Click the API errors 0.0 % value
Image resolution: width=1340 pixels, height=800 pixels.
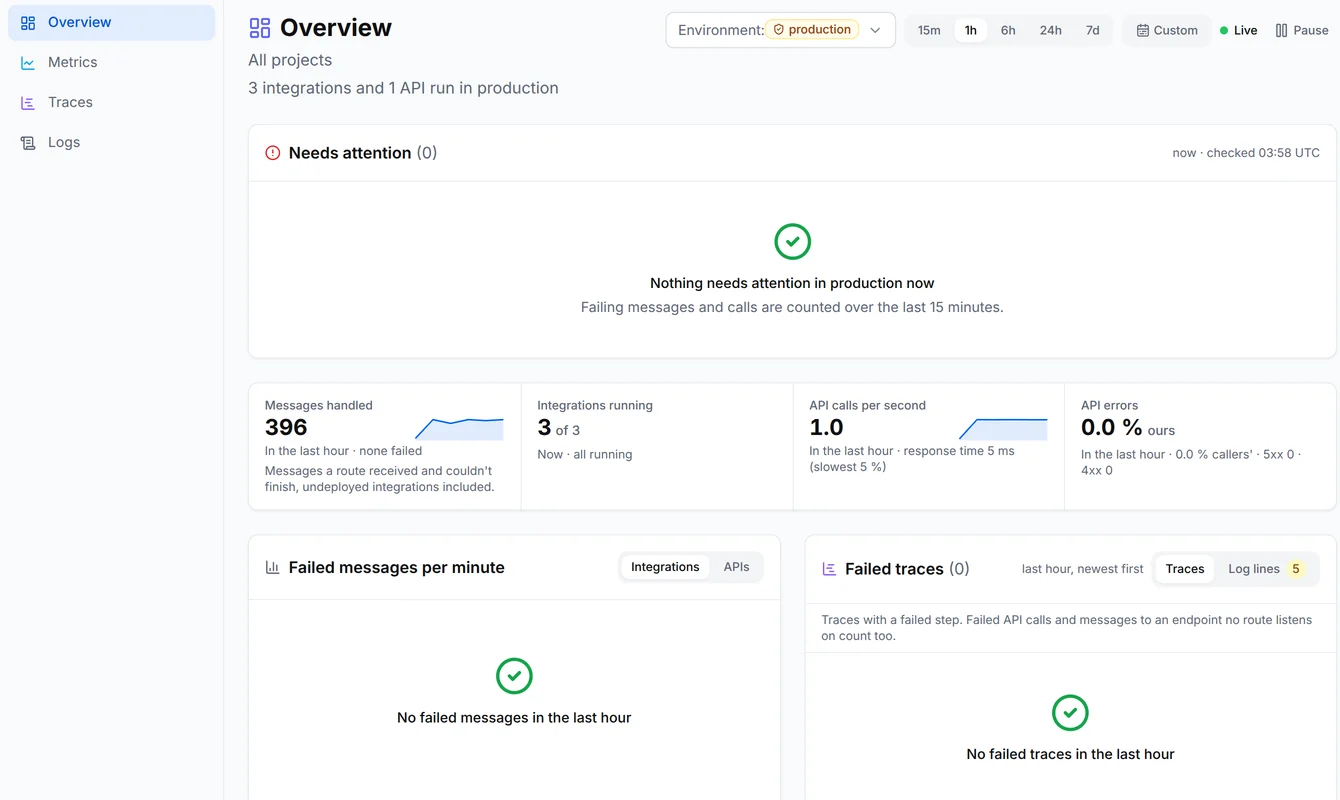point(1111,428)
